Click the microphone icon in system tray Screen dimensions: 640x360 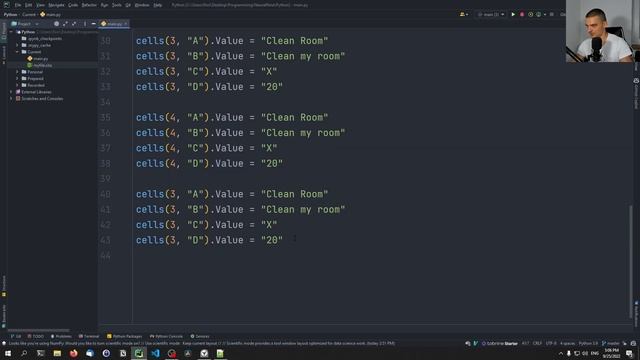point(569,353)
